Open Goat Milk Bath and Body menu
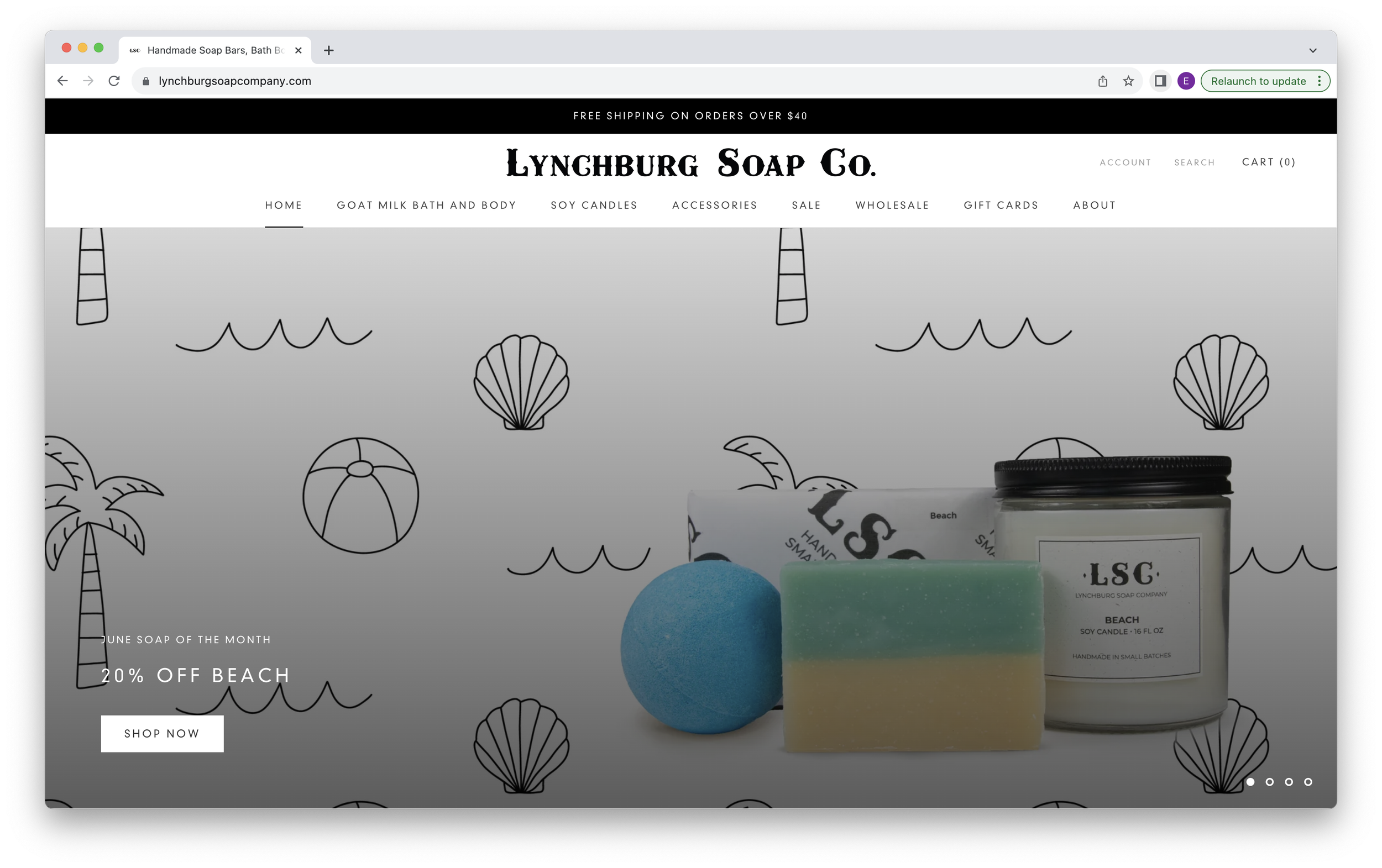Viewport: 1382px width, 868px height. [x=426, y=206]
